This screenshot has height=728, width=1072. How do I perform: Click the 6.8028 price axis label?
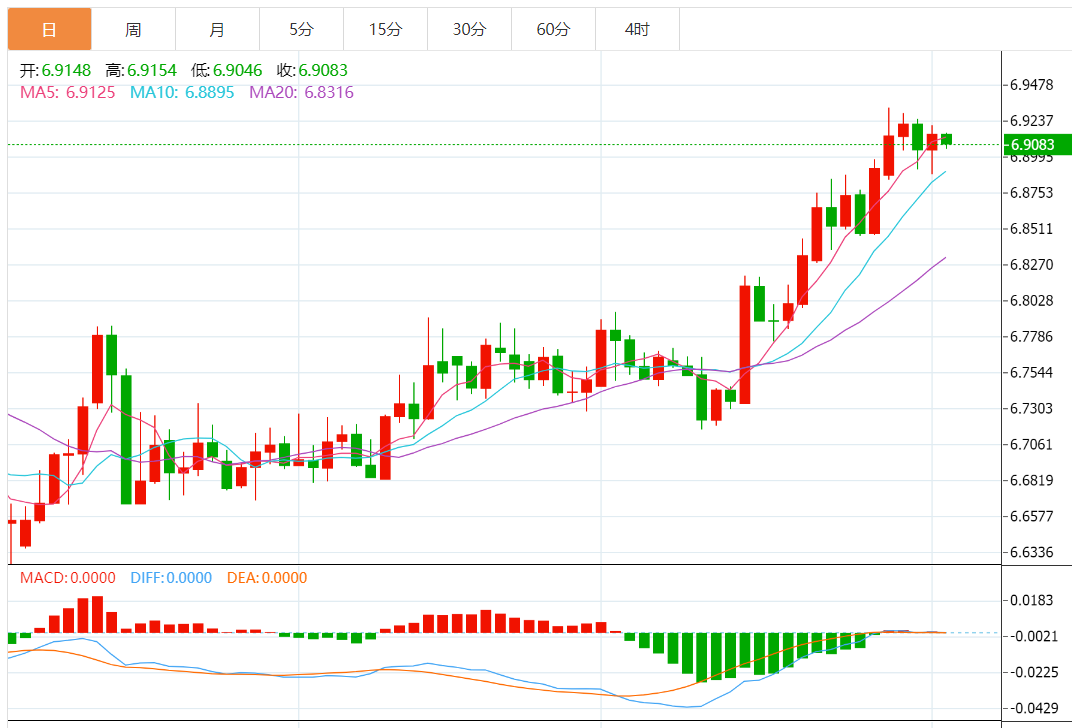point(1032,301)
